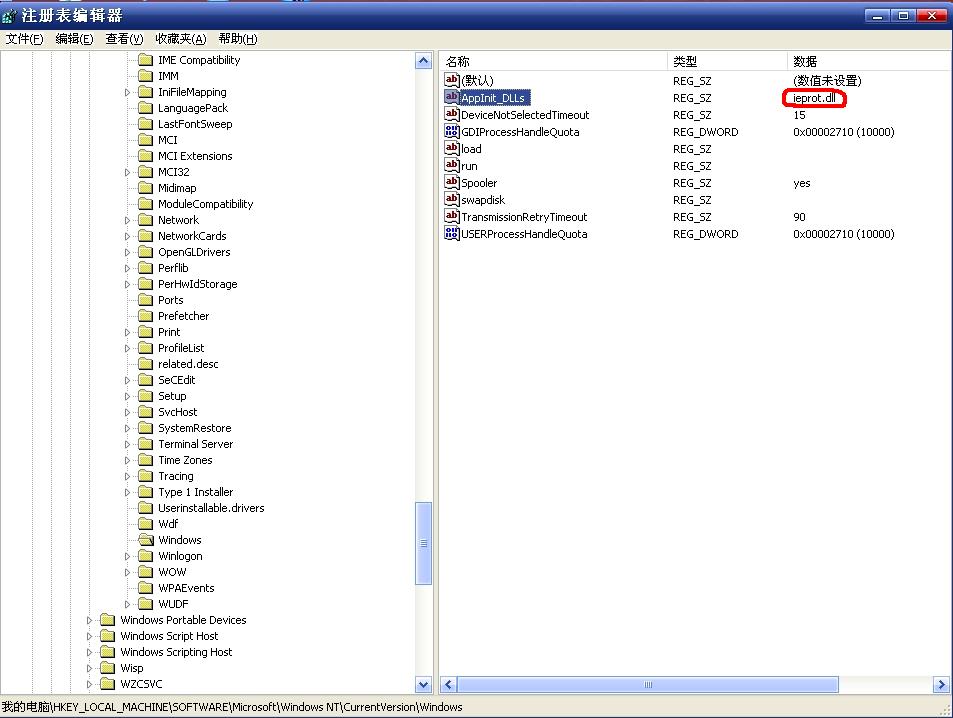This screenshot has height=718, width=953.
Task: Click the (默认) default value icon
Action: click(451, 80)
